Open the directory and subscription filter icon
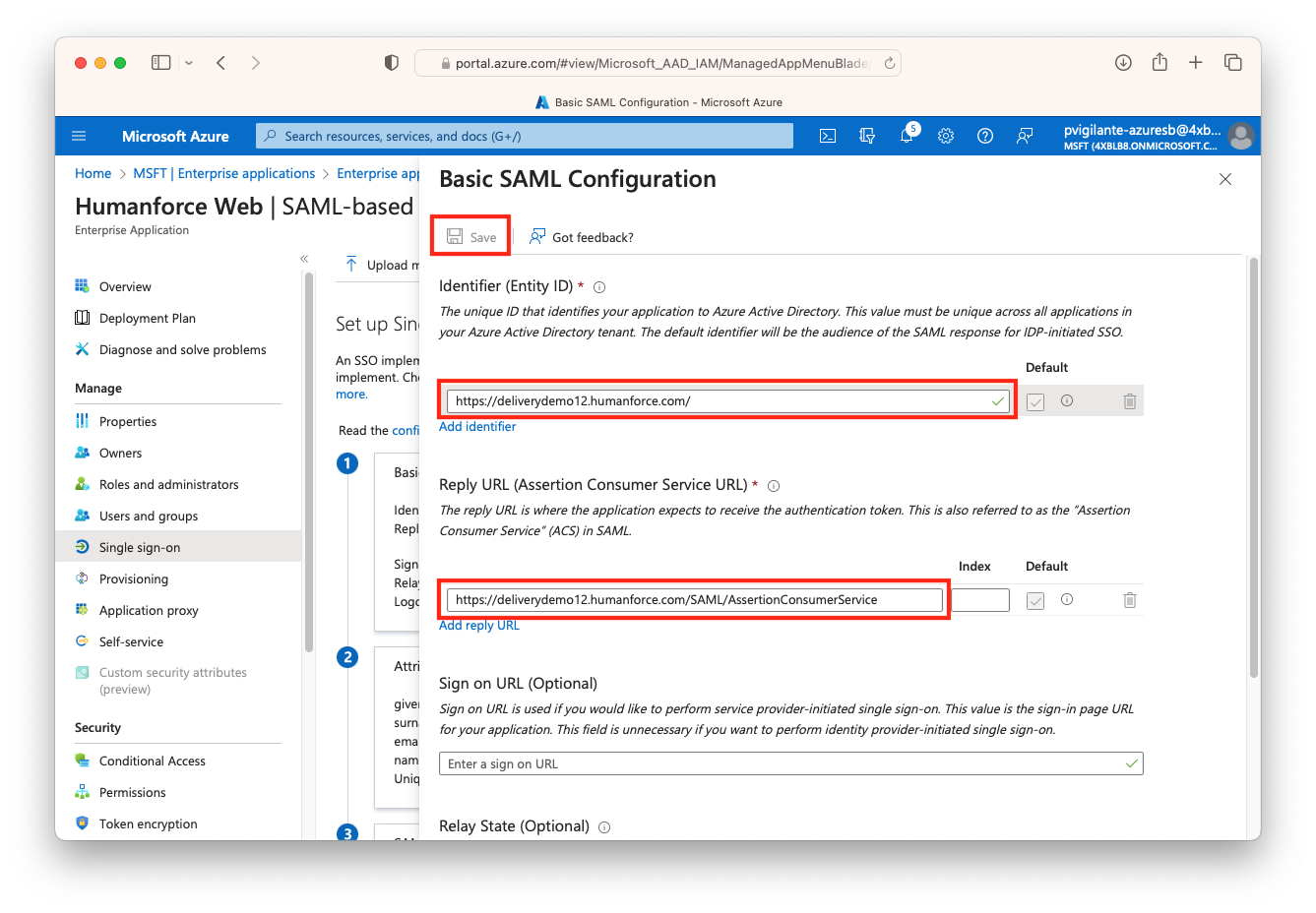This screenshot has width=1316, height=913. click(867, 136)
